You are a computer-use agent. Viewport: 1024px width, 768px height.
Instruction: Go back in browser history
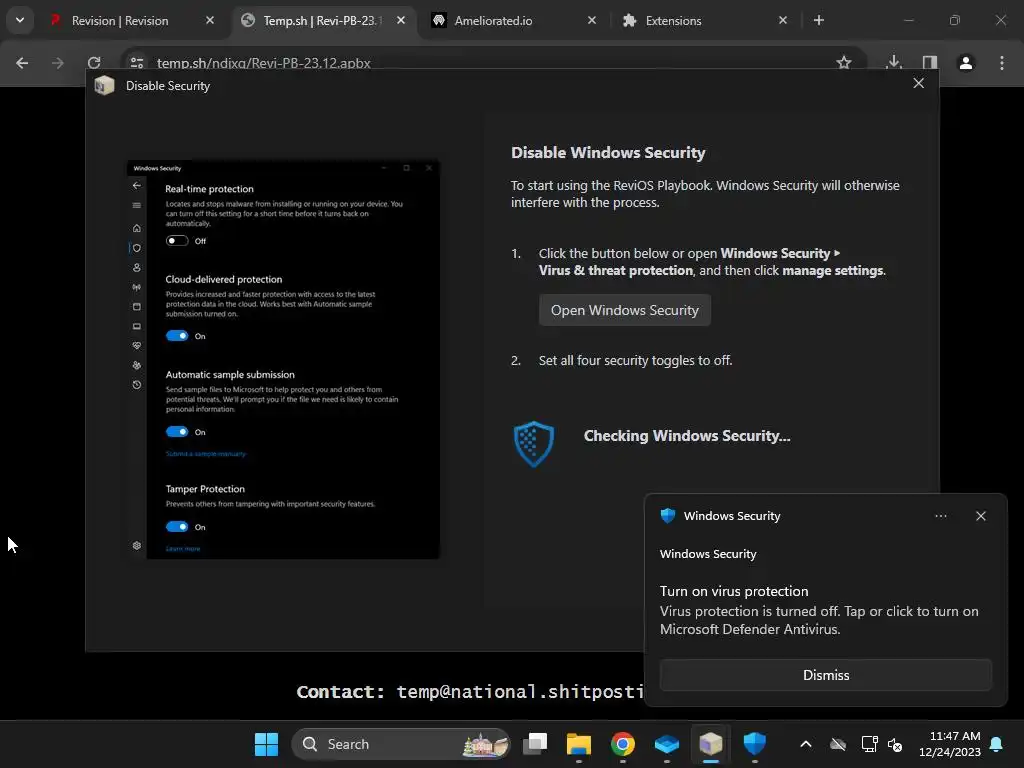tap(22, 63)
